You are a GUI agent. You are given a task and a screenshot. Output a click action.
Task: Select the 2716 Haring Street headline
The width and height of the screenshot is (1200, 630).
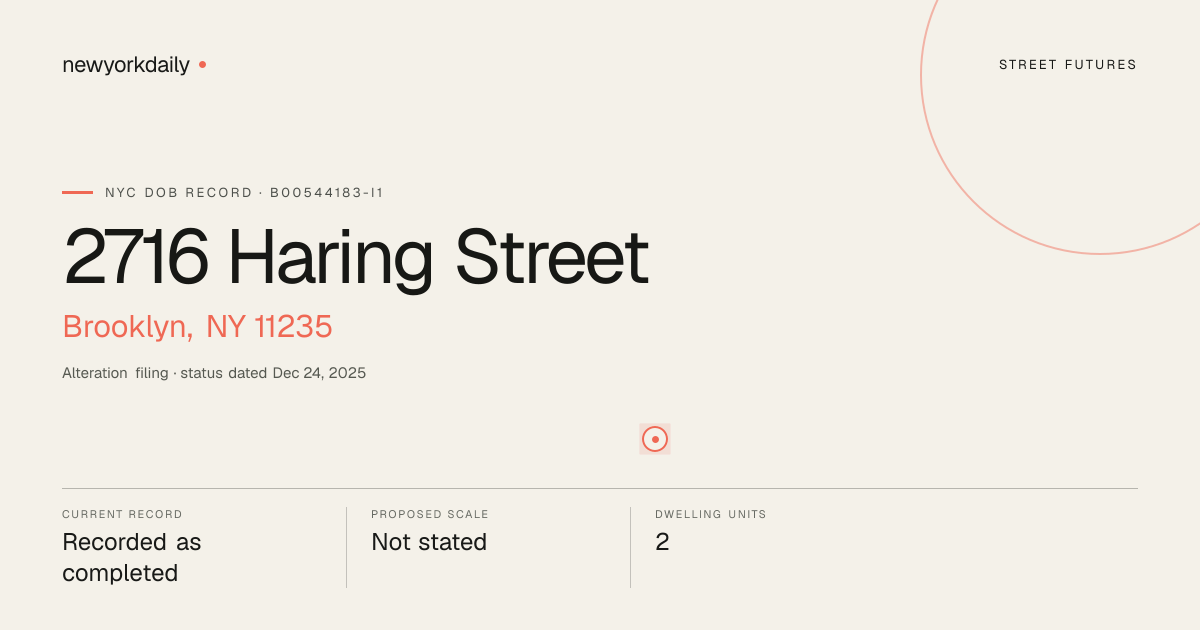(356, 257)
